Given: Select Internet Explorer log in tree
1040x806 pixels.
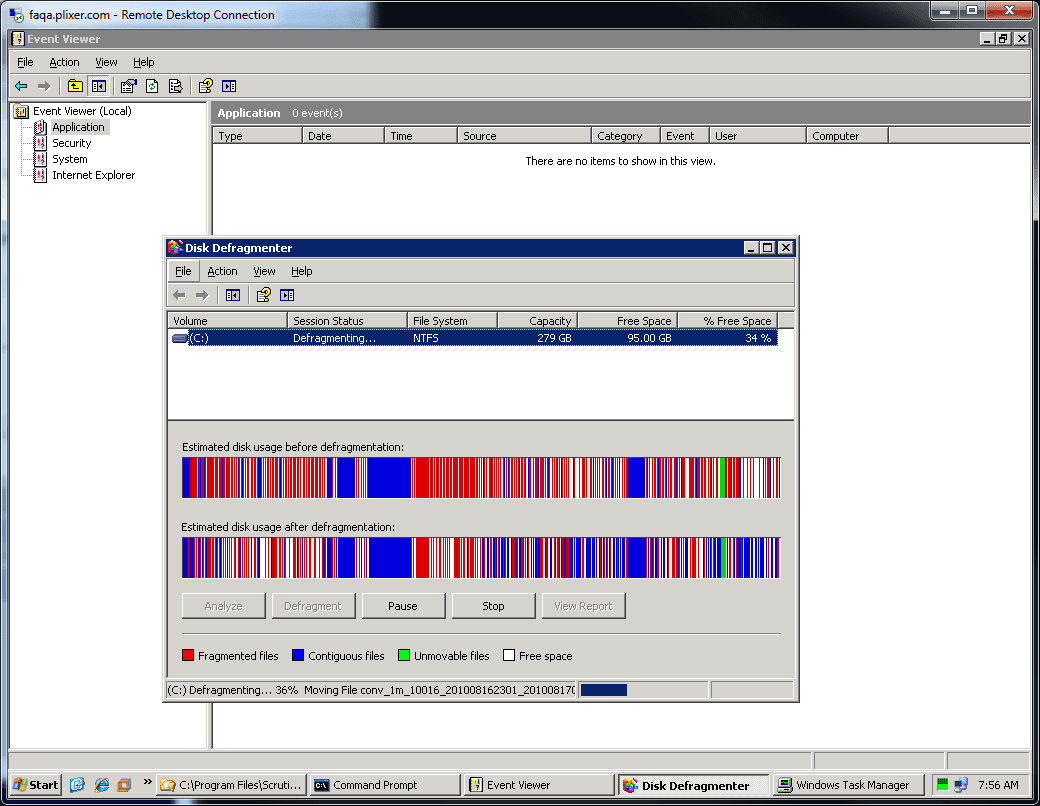Looking at the screenshot, I should coord(94,175).
